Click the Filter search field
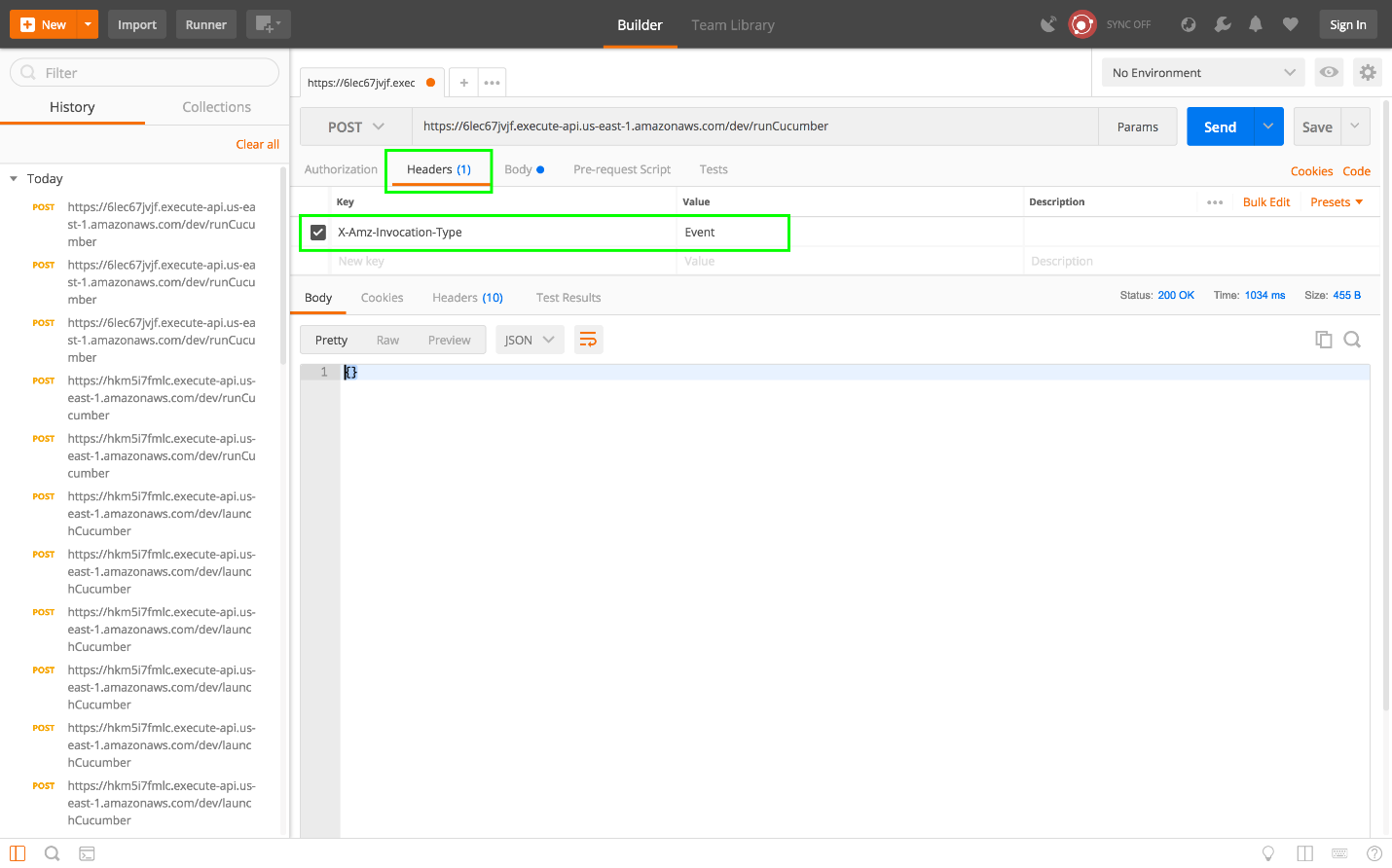 coord(144,73)
